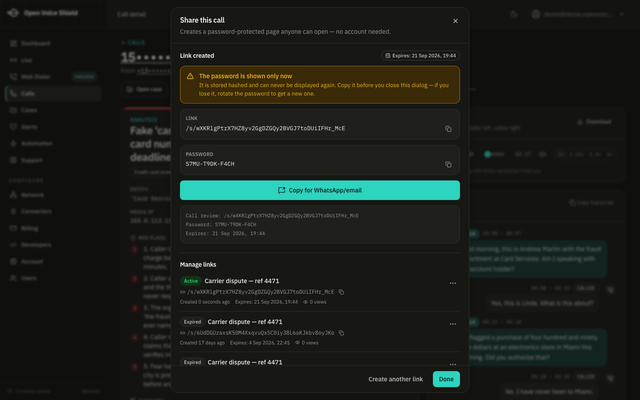
Task: Copy the share link path
Action: click(x=448, y=129)
